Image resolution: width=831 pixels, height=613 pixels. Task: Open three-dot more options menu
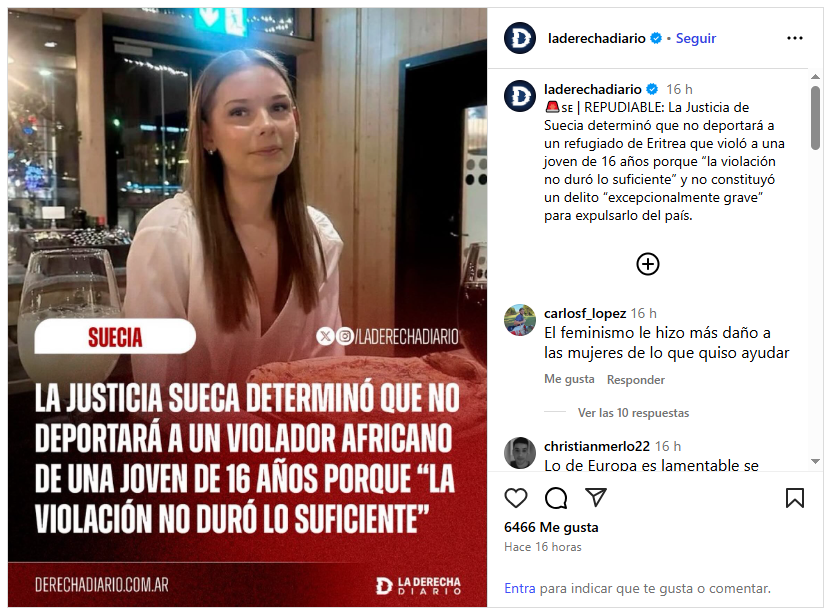click(794, 38)
